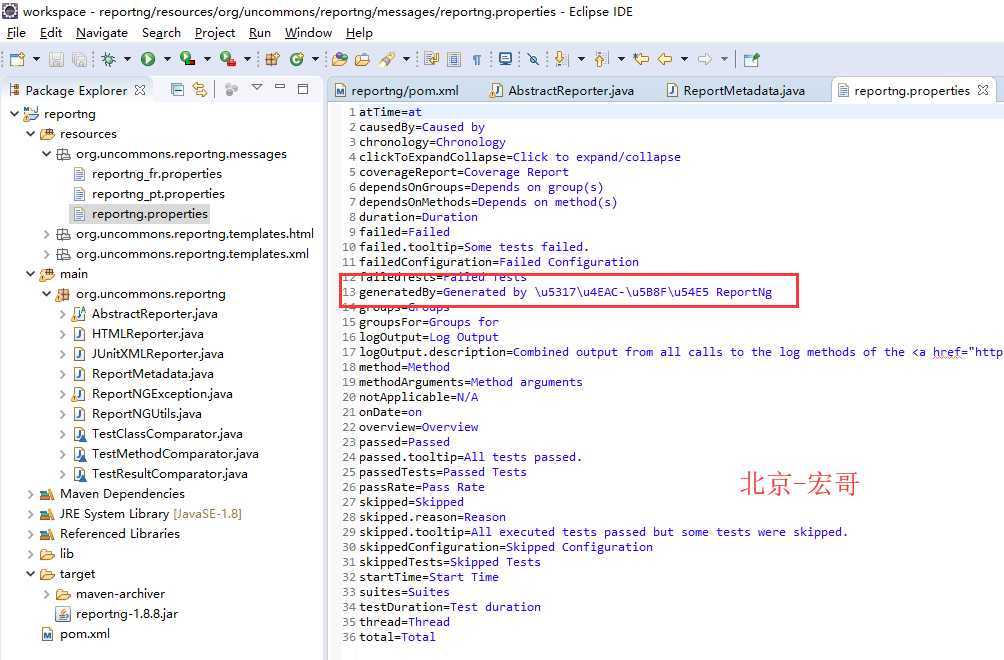Toggle Link with Editor in Package Explorer
The height and width of the screenshot is (660, 1004).
tap(199, 90)
